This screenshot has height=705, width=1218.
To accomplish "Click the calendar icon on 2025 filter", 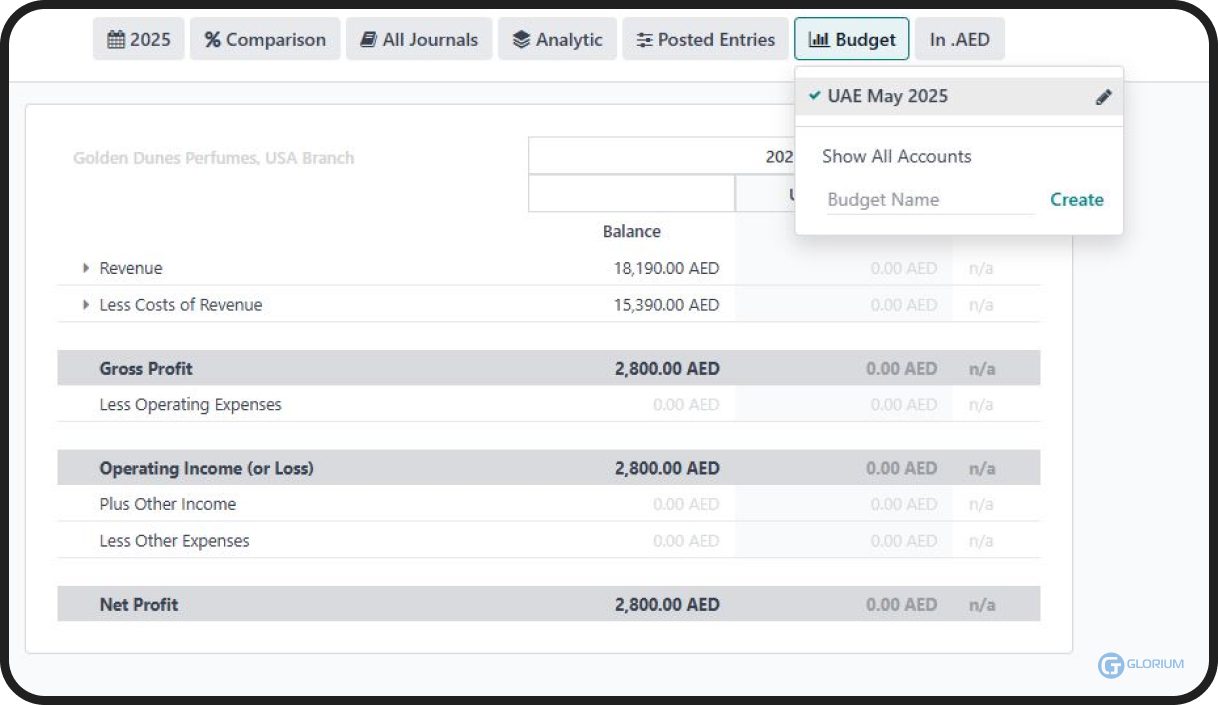I will pyautogui.click(x=116, y=40).
